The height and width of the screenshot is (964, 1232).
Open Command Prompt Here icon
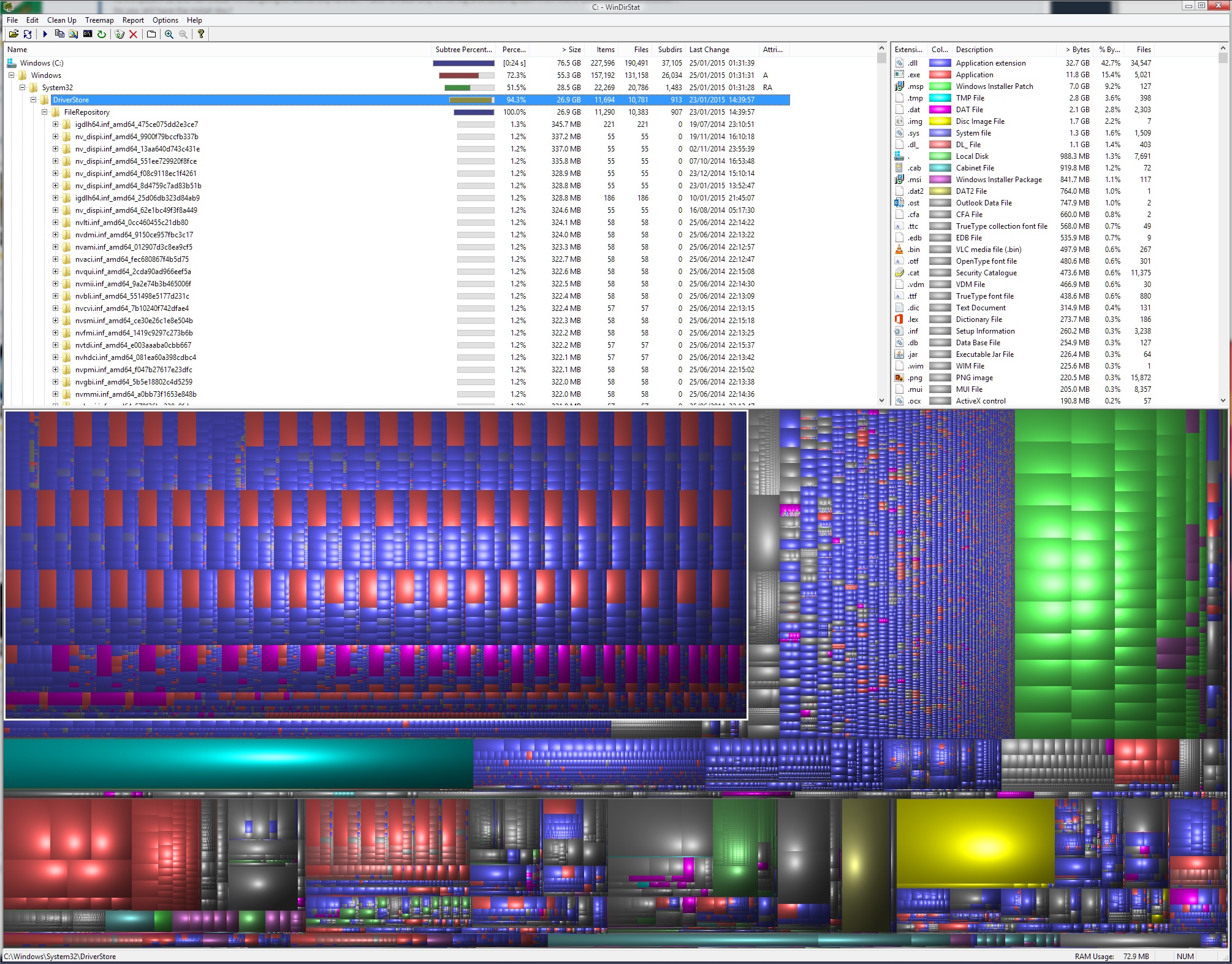coord(88,34)
